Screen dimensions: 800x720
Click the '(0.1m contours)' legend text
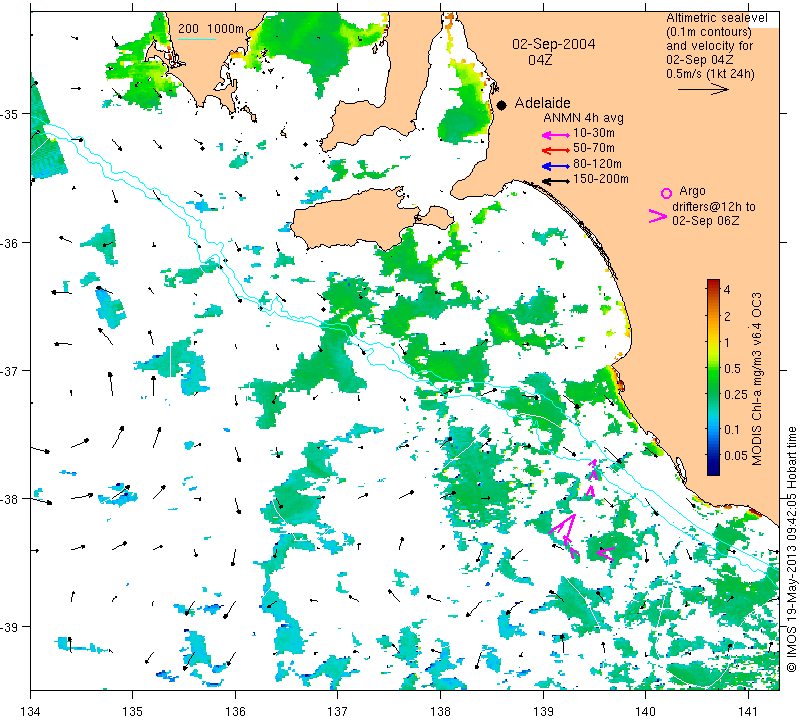click(x=709, y=32)
